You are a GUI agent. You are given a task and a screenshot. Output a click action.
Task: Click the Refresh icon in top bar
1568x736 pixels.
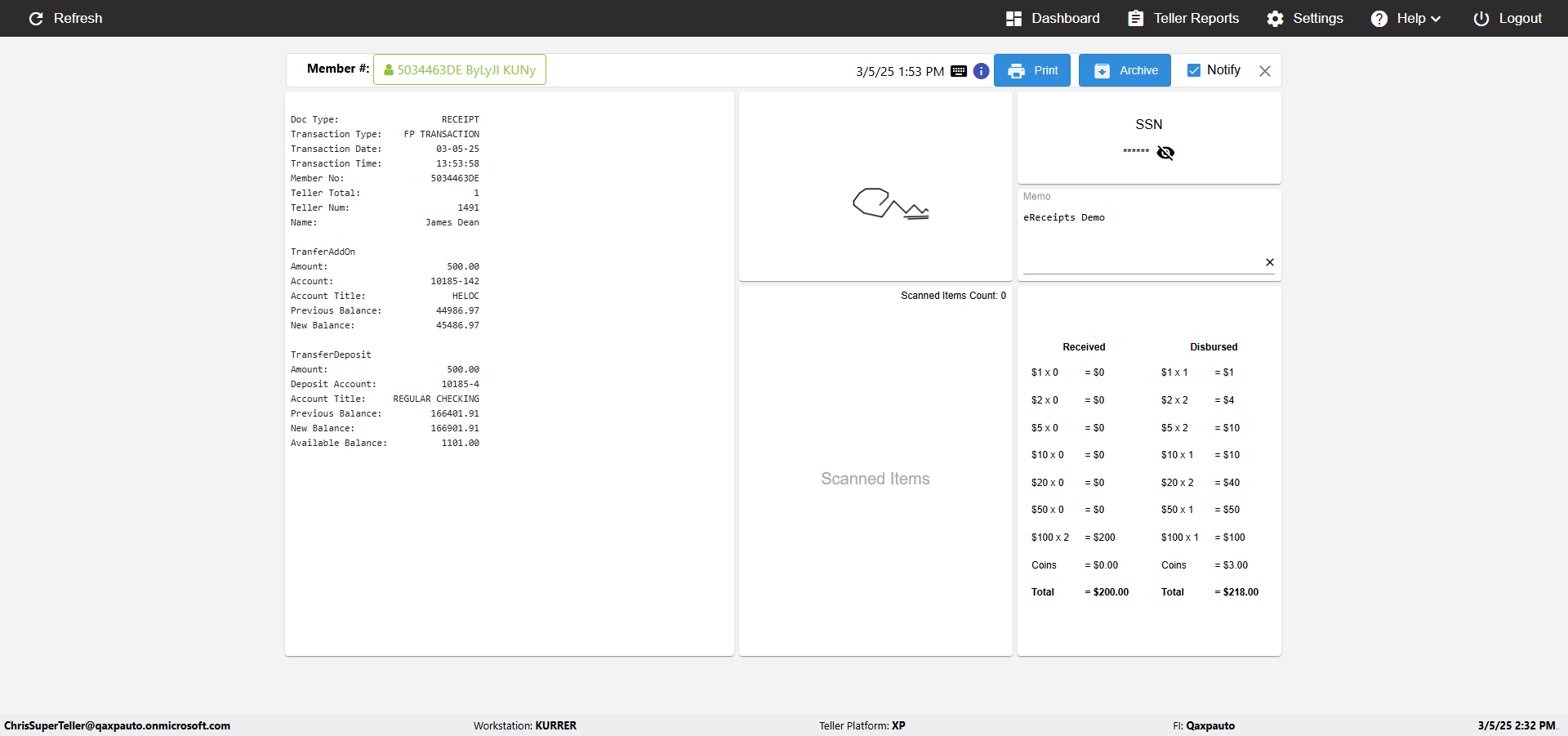coord(36,18)
